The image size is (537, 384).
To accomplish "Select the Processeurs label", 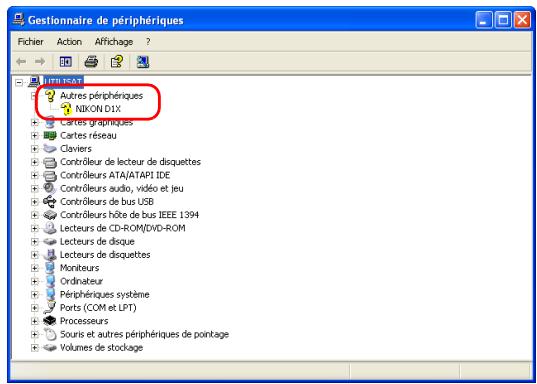I will click(x=84, y=321).
